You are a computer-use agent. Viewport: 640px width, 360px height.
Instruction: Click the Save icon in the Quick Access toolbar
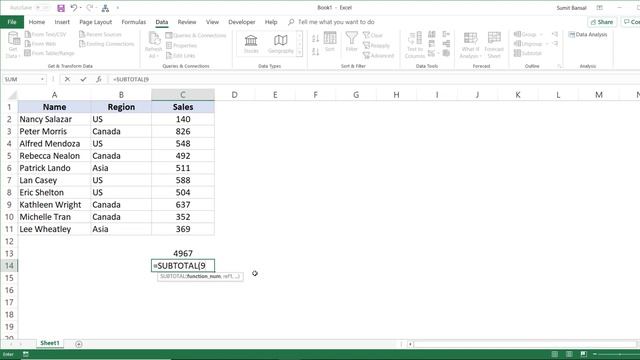click(61, 8)
